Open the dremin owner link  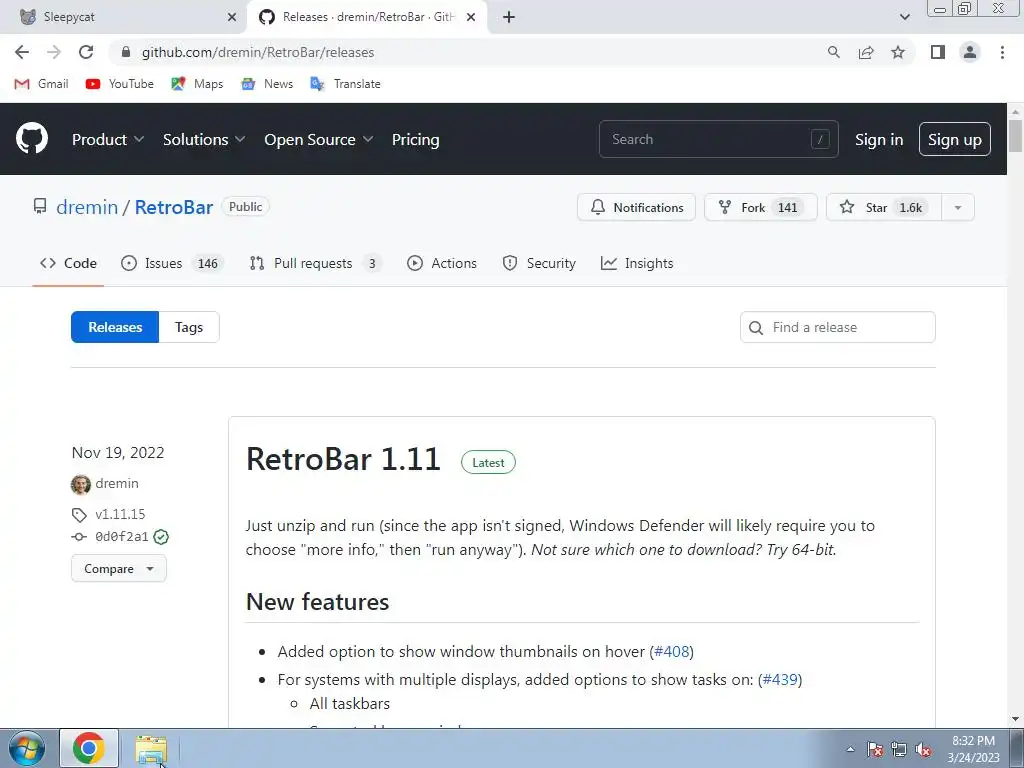tap(87, 207)
